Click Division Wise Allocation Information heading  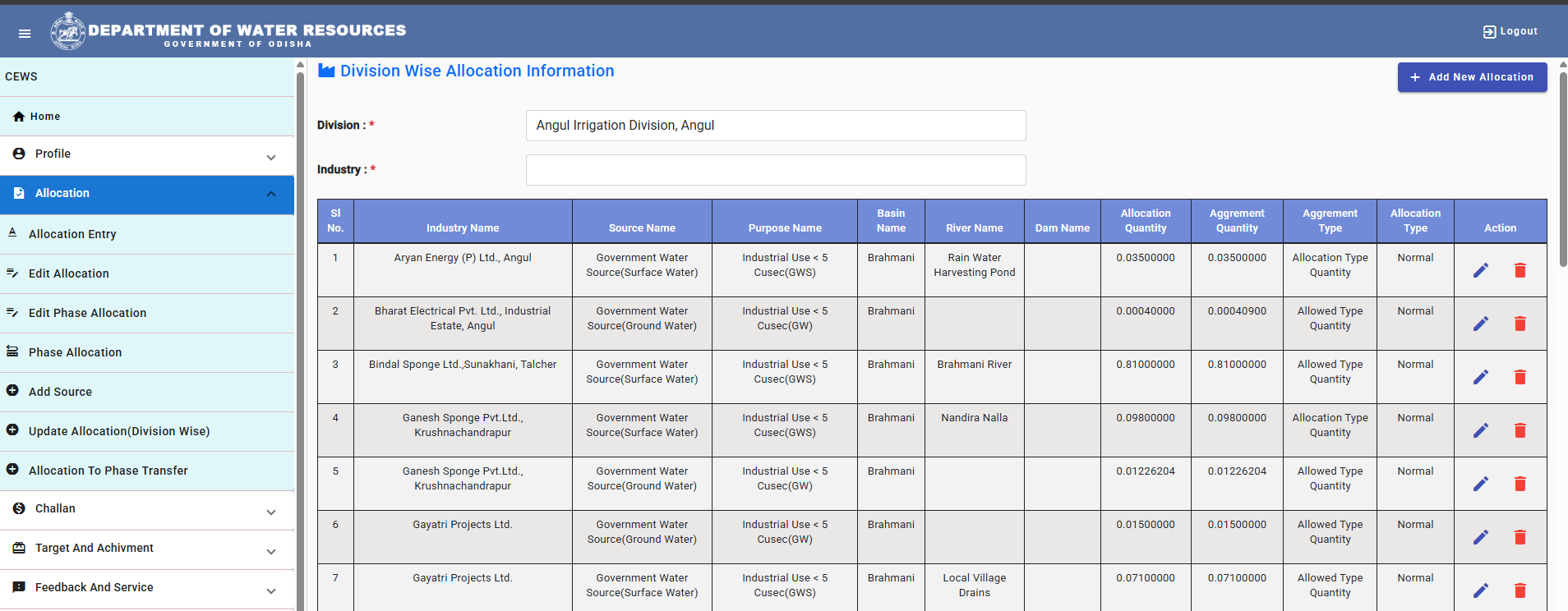click(477, 71)
